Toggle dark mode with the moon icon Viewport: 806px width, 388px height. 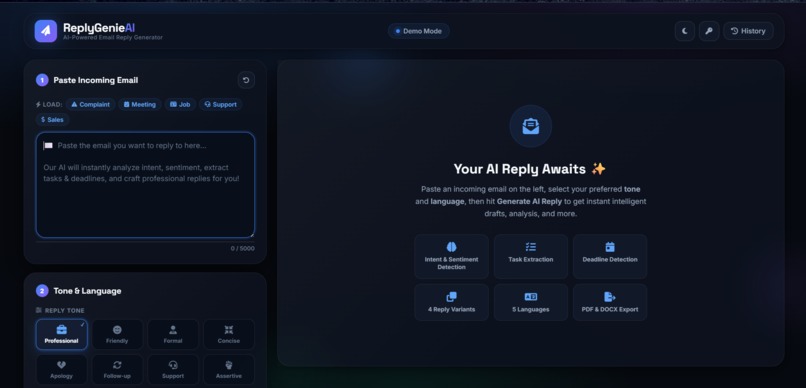[x=685, y=31]
